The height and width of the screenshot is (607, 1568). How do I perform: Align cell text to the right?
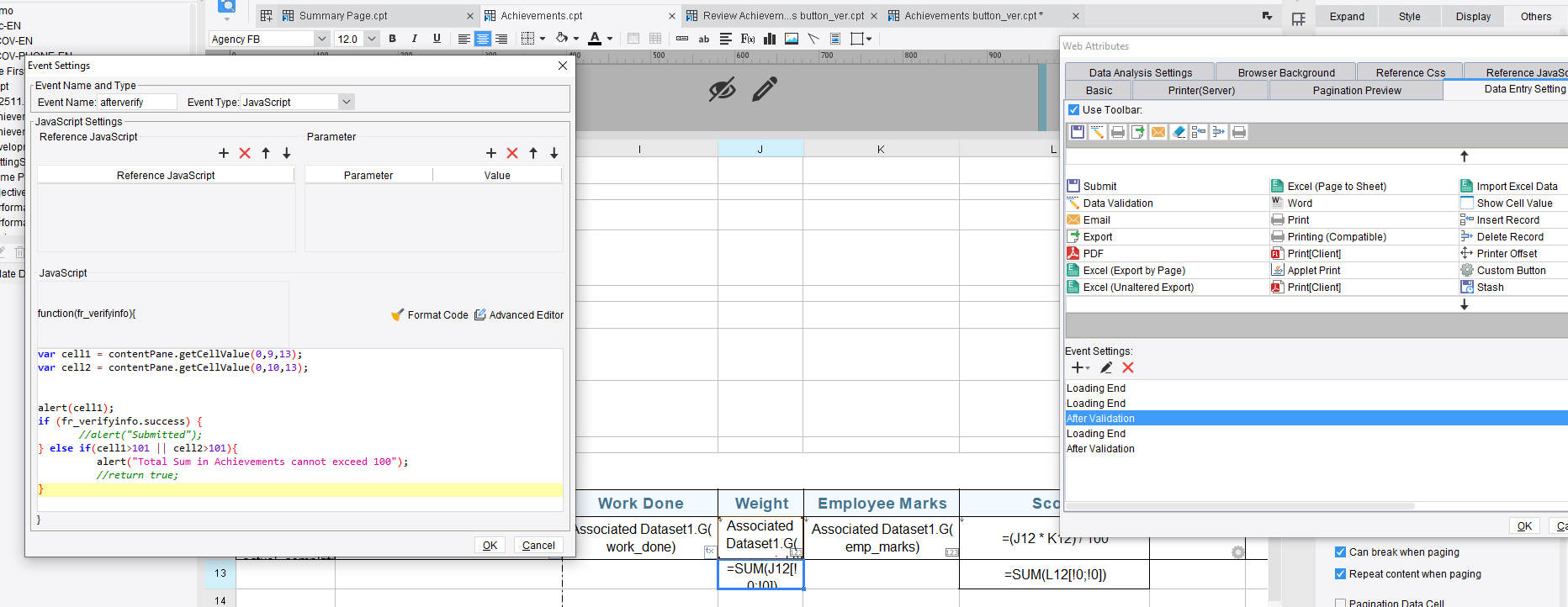(x=501, y=39)
